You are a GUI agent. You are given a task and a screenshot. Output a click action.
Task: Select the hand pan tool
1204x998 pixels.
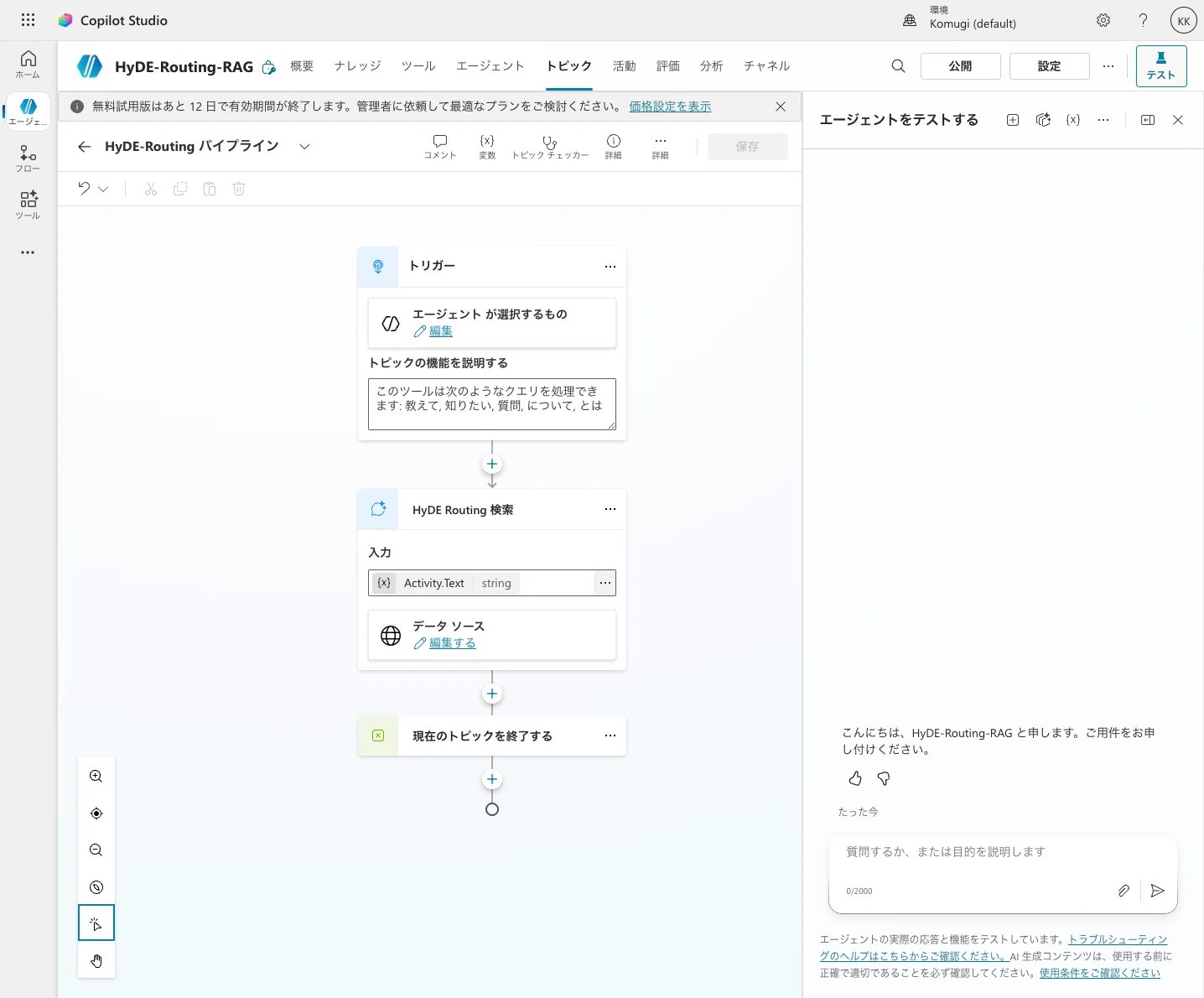click(x=96, y=961)
